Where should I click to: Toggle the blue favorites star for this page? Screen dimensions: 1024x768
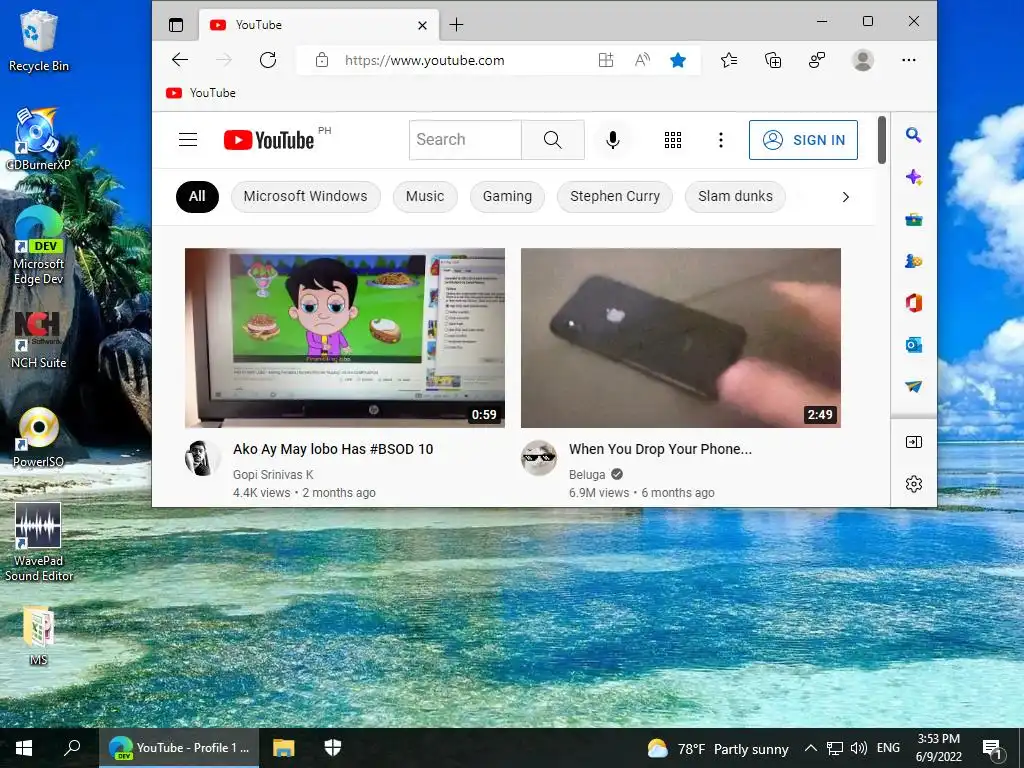678,60
